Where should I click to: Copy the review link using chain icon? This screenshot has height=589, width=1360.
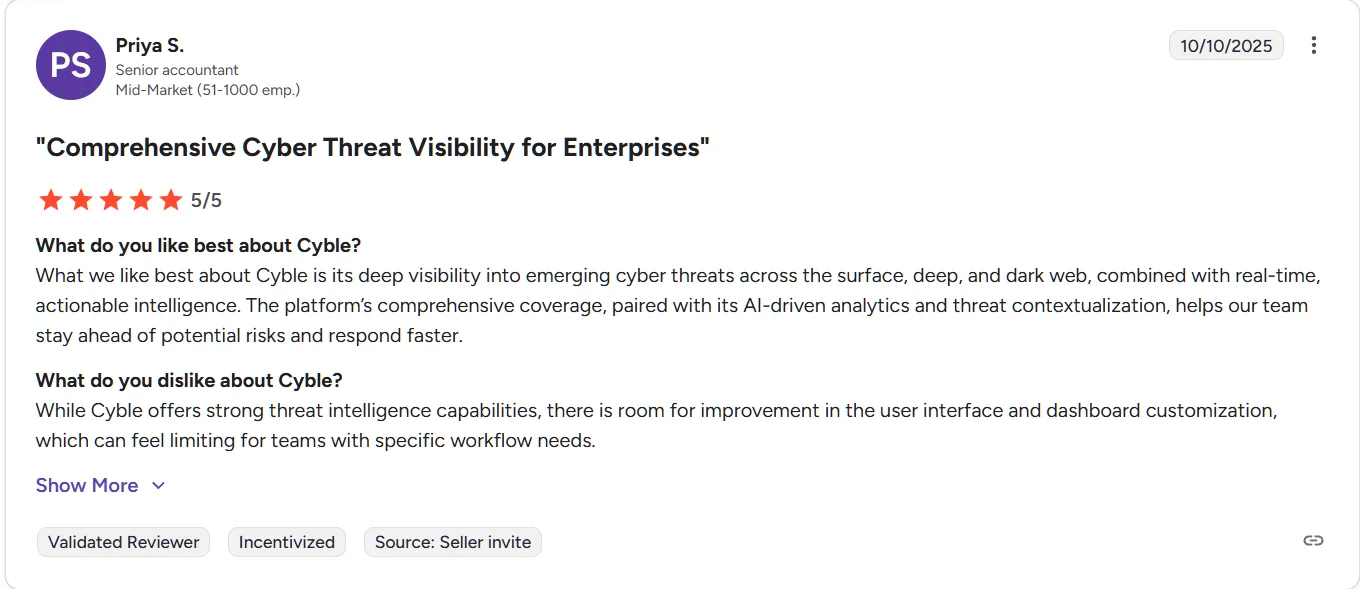click(x=1313, y=541)
